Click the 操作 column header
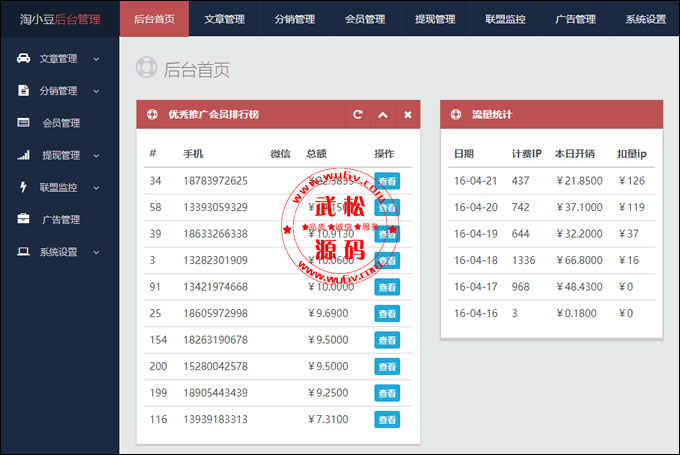 point(384,154)
